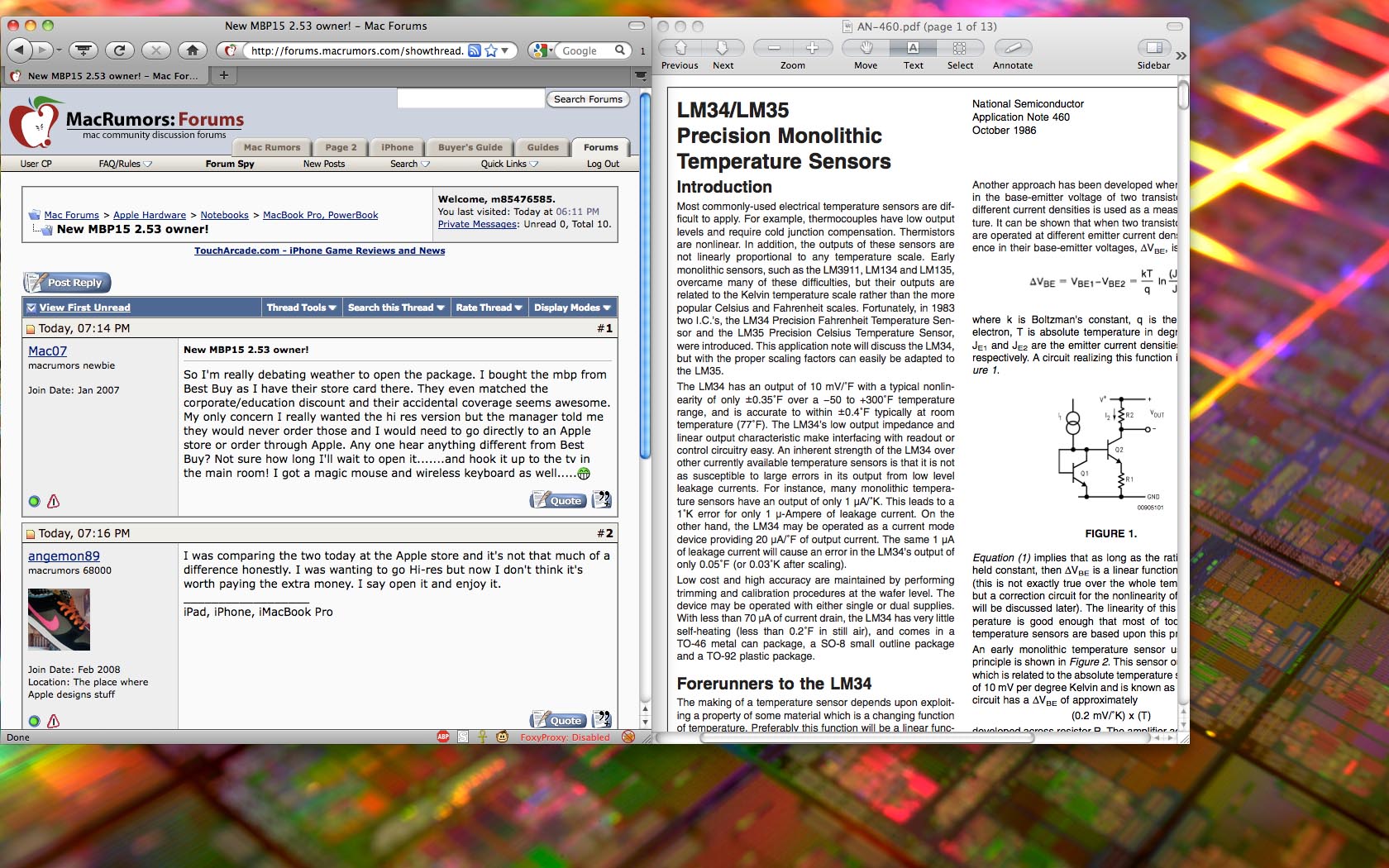Click View First Unread toggle icon

pyautogui.click(x=31, y=308)
